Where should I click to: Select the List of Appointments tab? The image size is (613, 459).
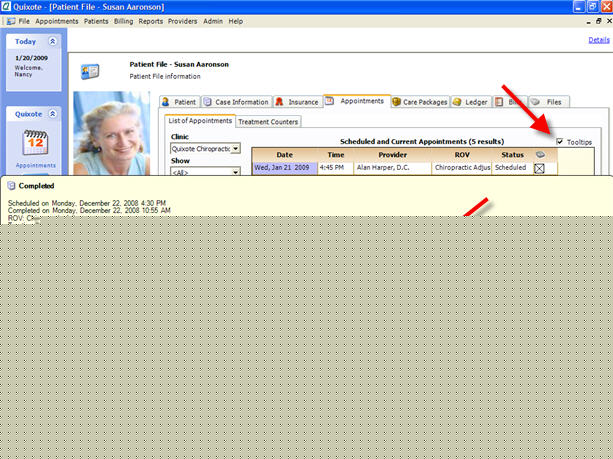click(x=200, y=121)
